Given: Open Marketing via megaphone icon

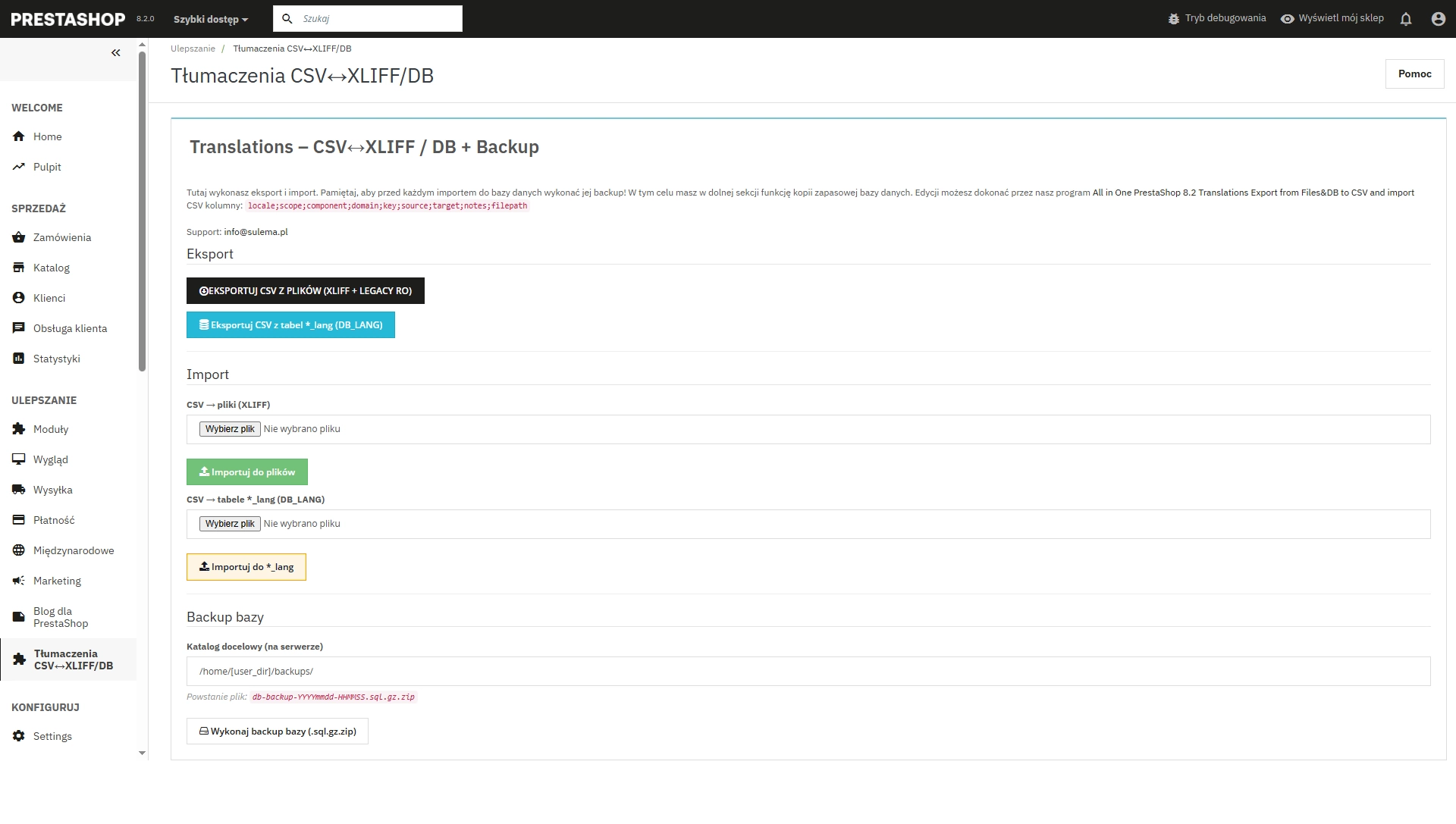Looking at the screenshot, I should (18, 580).
